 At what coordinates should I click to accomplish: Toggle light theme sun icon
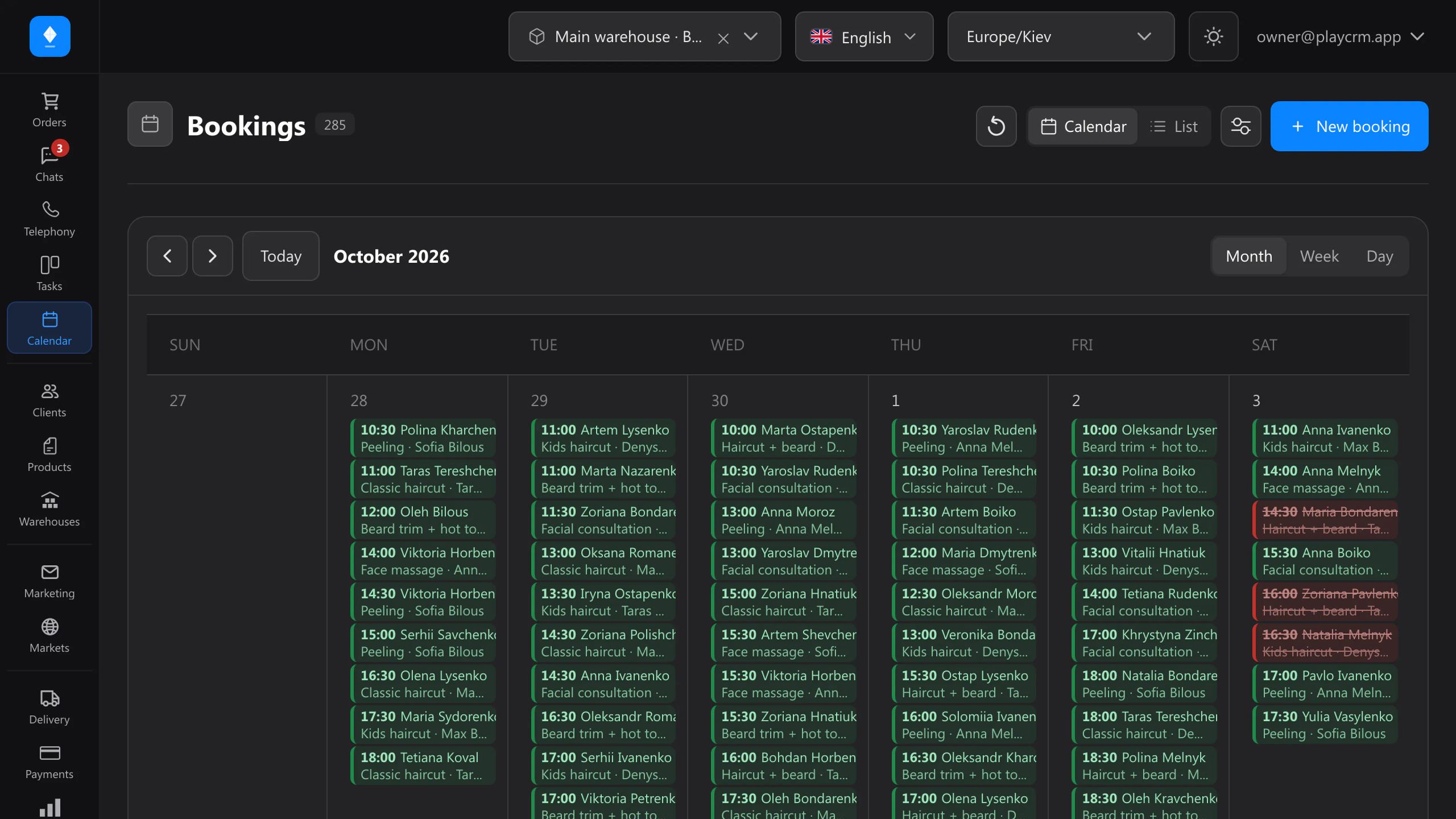1213,36
